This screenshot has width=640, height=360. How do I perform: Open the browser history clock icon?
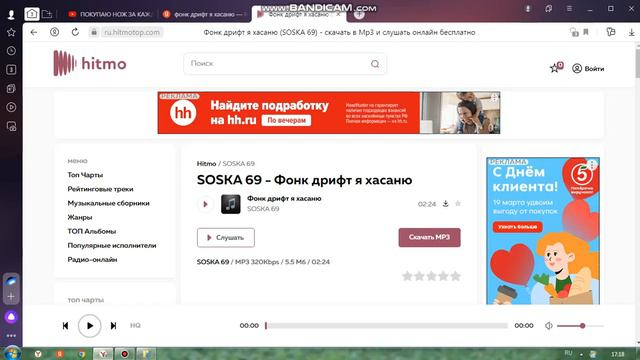coord(11,51)
